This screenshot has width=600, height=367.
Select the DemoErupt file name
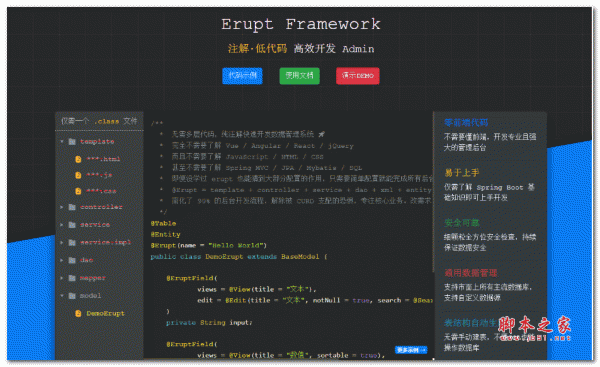[105, 313]
